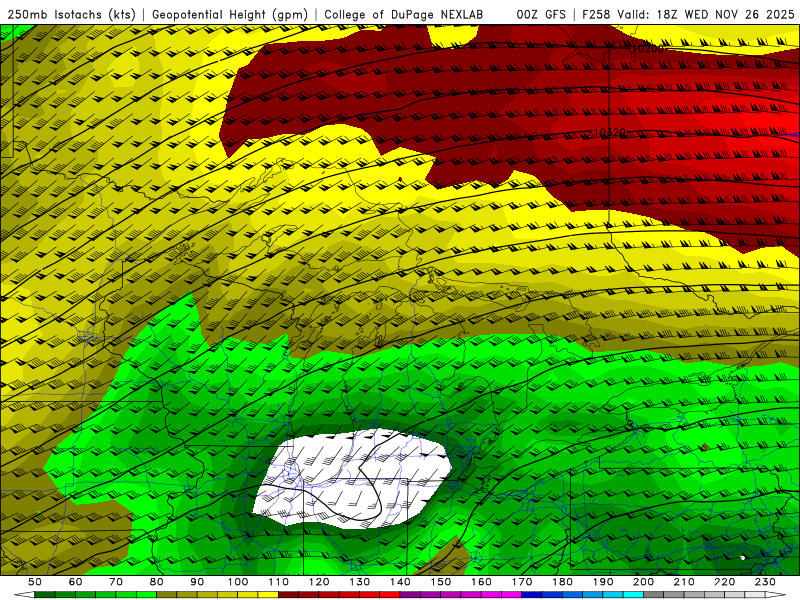
Task: Click the 160 label on the color scale
Action: [481, 582]
